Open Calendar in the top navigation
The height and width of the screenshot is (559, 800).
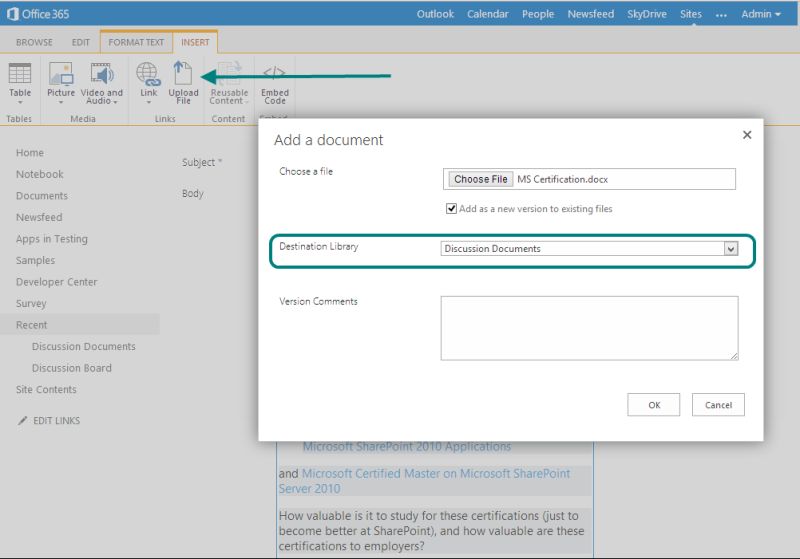[488, 14]
